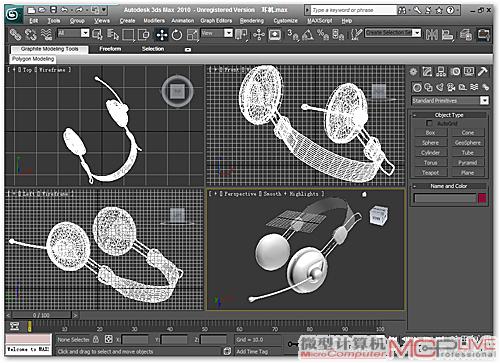Collapse the Name and Color rollout
Screen dimensions: 500x363
click(449, 186)
